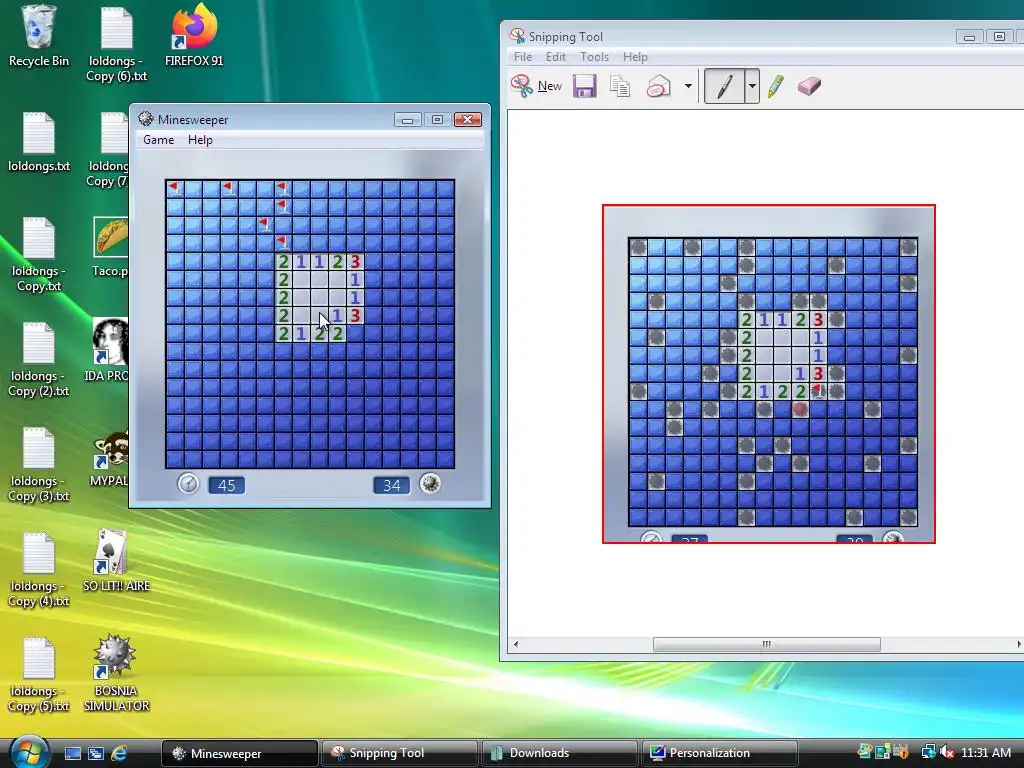Open the Minesweeper Game menu

click(159, 140)
